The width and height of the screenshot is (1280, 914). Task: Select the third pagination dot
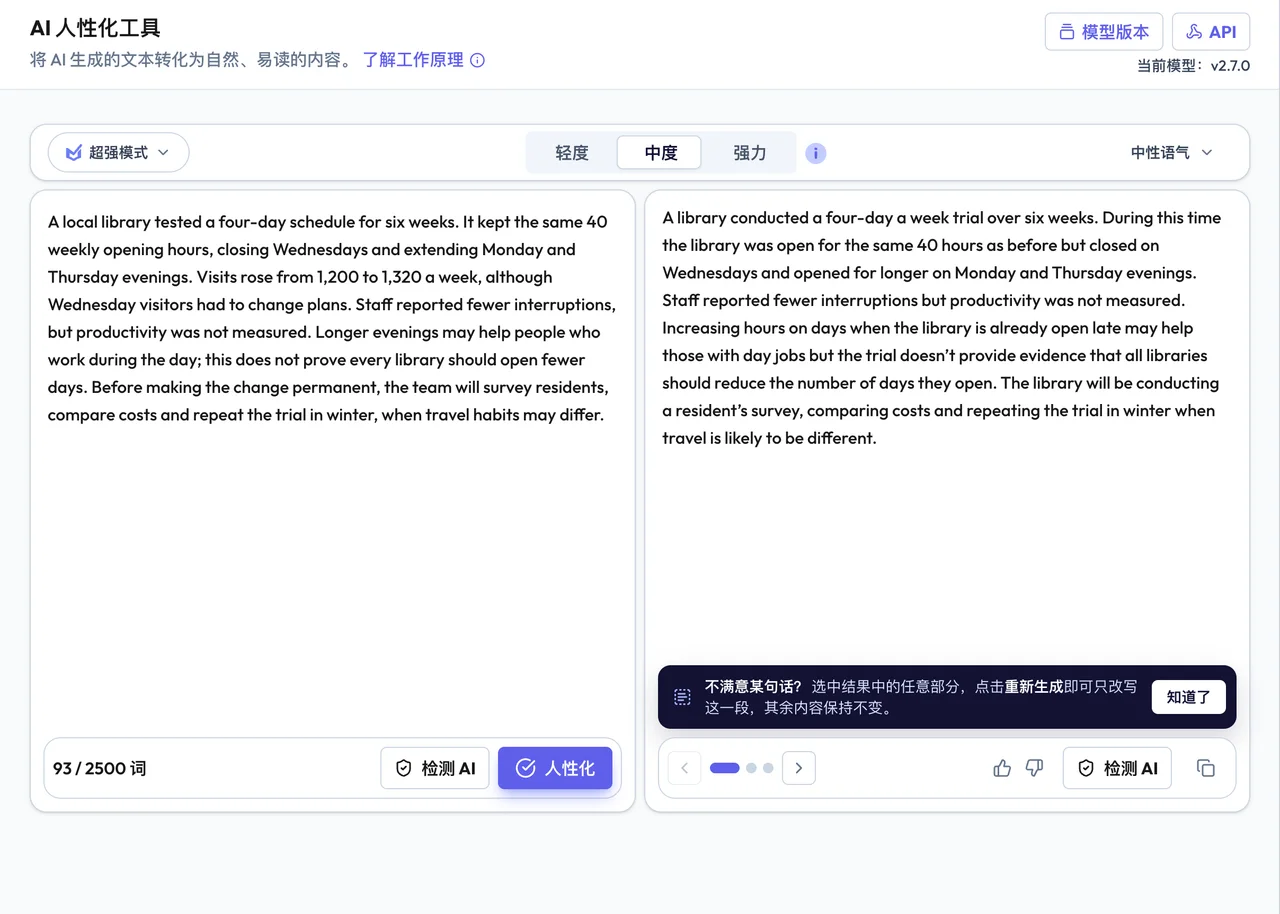(768, 768)
